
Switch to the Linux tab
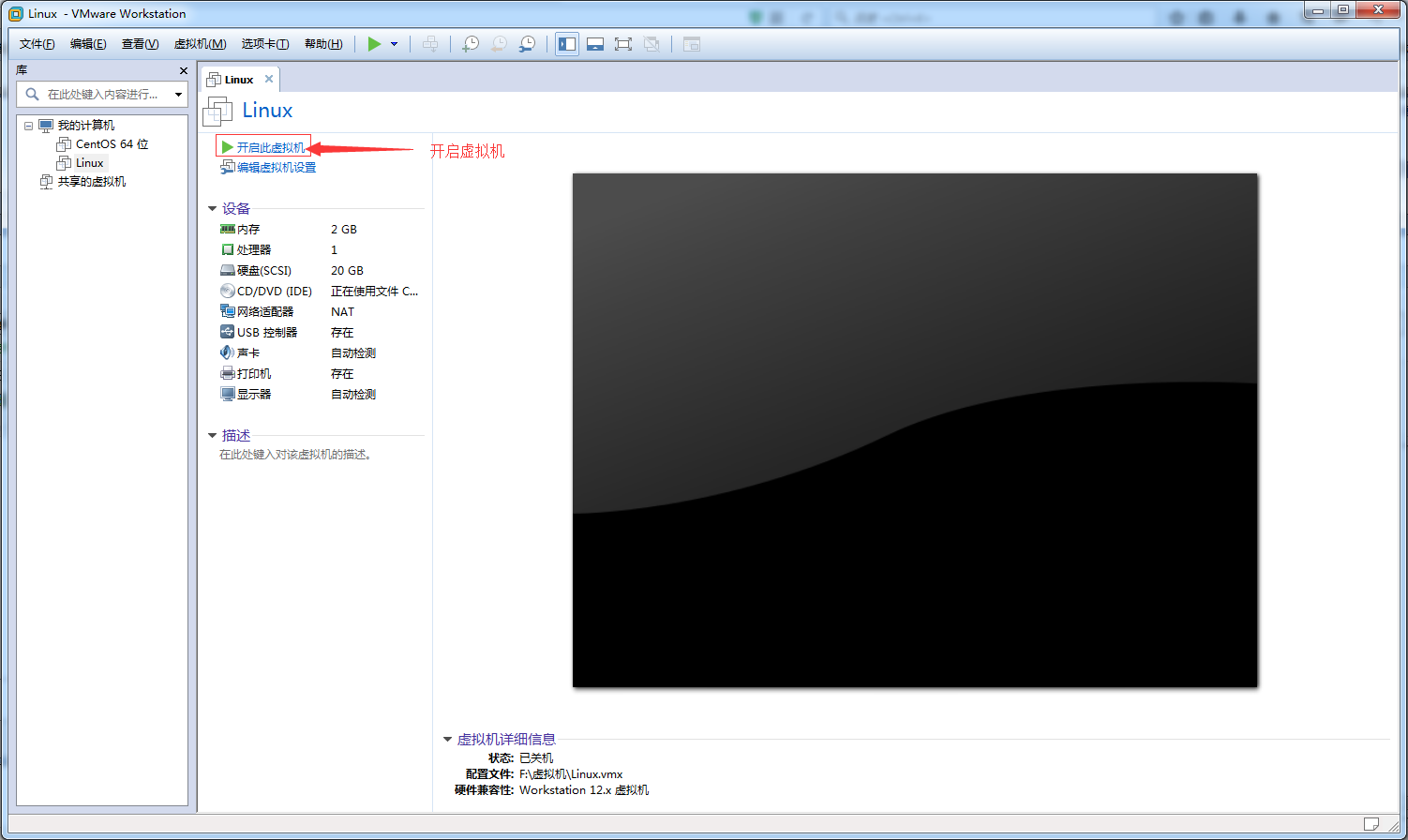click(239, 80)
